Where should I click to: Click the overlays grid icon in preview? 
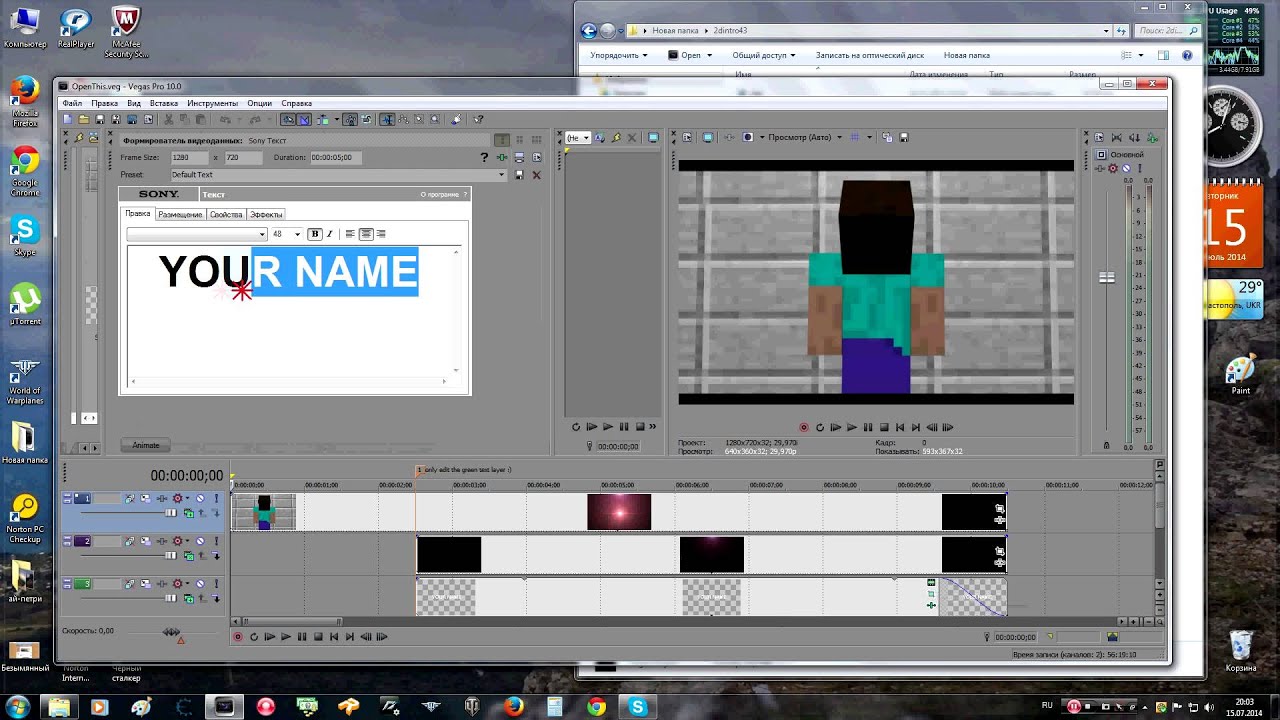pyautogui.click(x=855, y=137)
